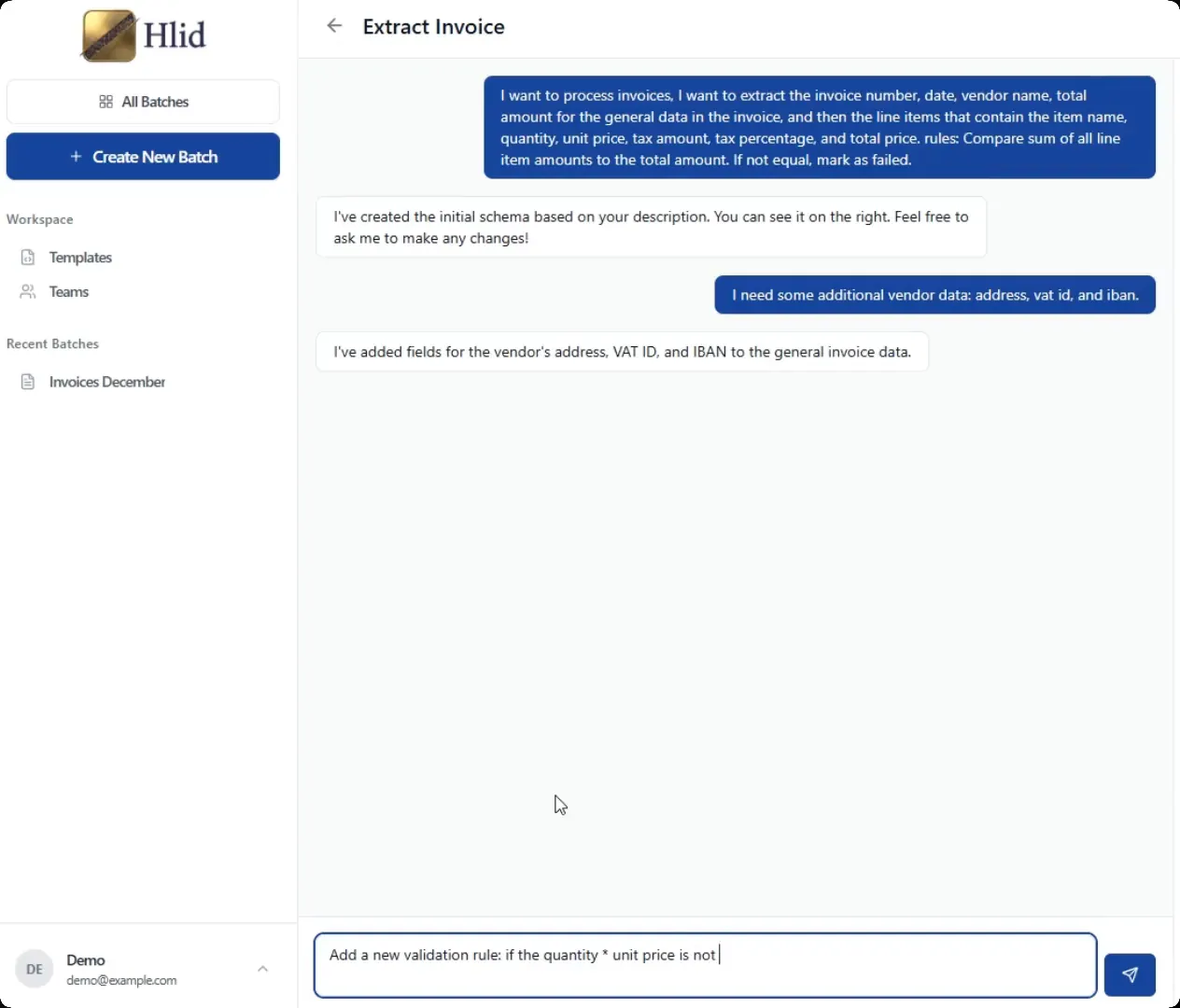Click the Recent Batches section label

coord(52,343)
